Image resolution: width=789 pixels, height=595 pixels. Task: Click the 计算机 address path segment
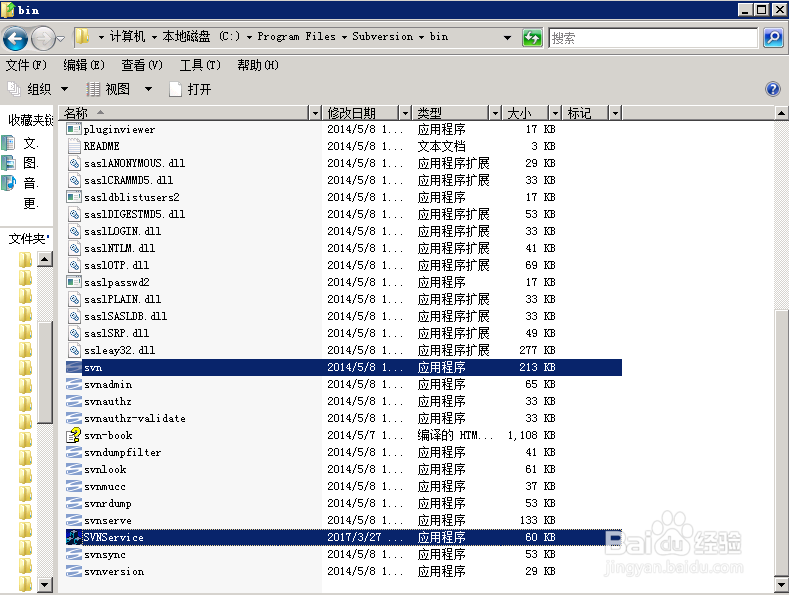127,36
